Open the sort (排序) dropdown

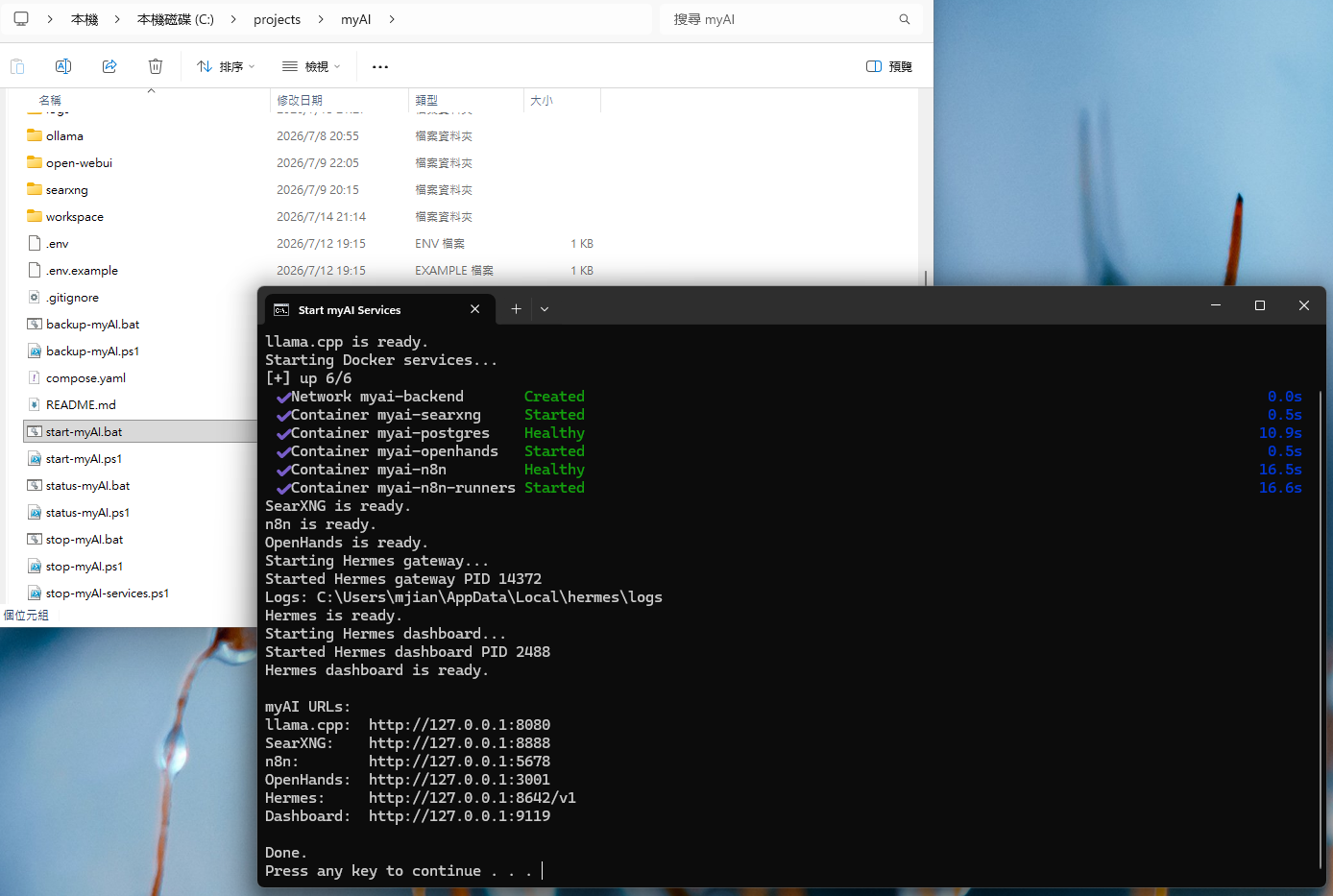(x=226, y=66)
